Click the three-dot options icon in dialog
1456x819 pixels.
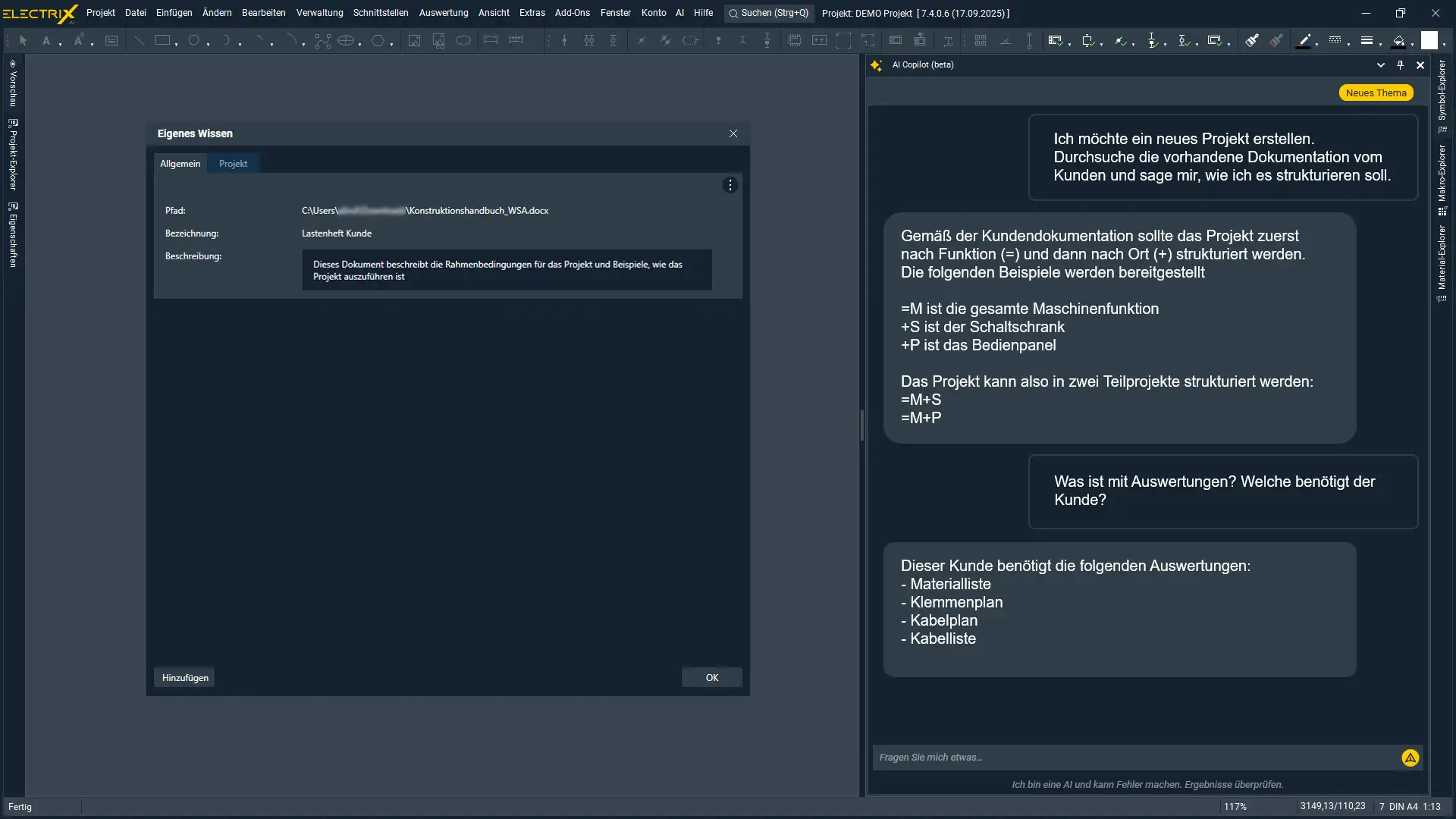point(730,185)
